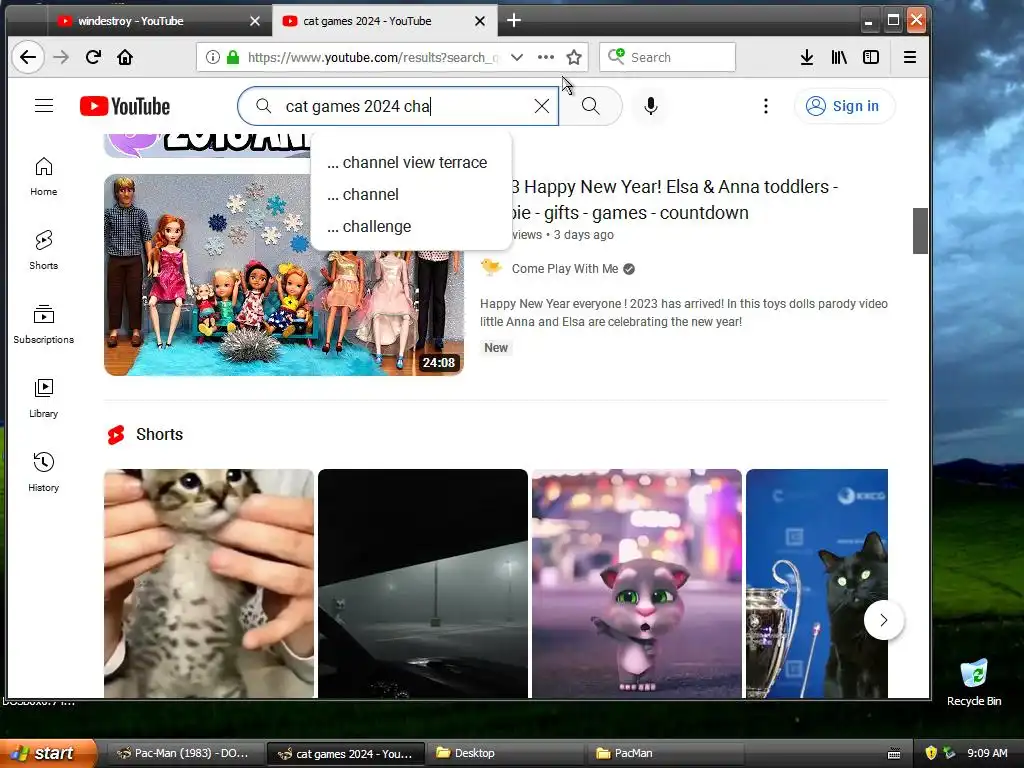Click the Shorts section heading
The width and height of the screenshot is (1024, 768).
point(159,434)
